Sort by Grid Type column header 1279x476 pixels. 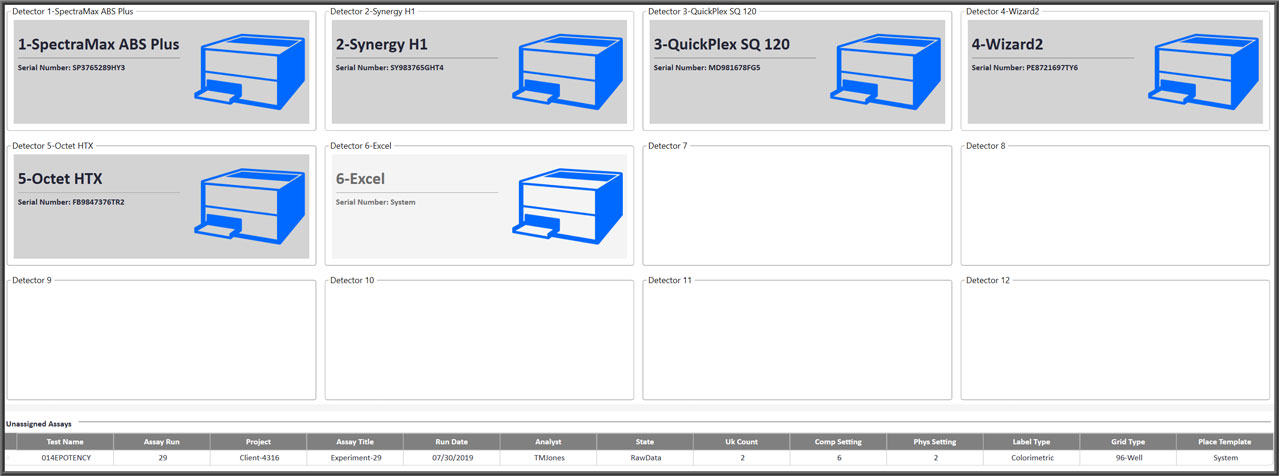coord(1128,441)
